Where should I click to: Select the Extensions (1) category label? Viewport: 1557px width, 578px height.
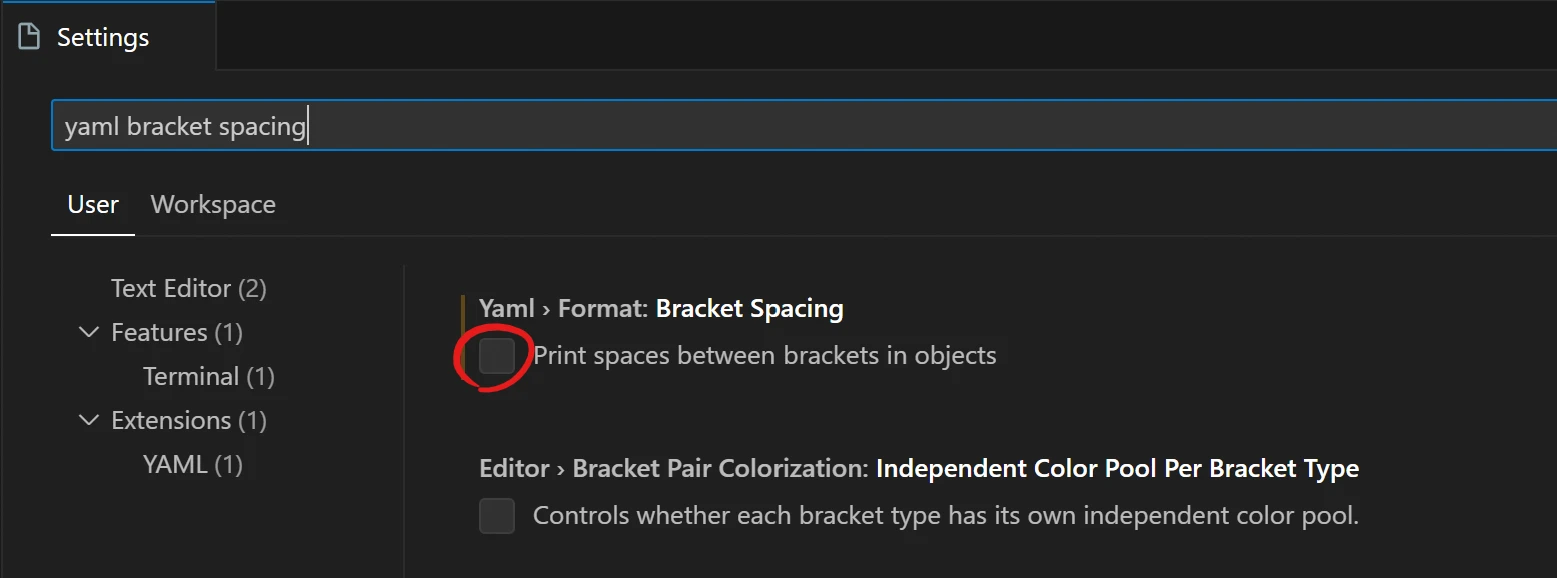click(x=189, y=421)
